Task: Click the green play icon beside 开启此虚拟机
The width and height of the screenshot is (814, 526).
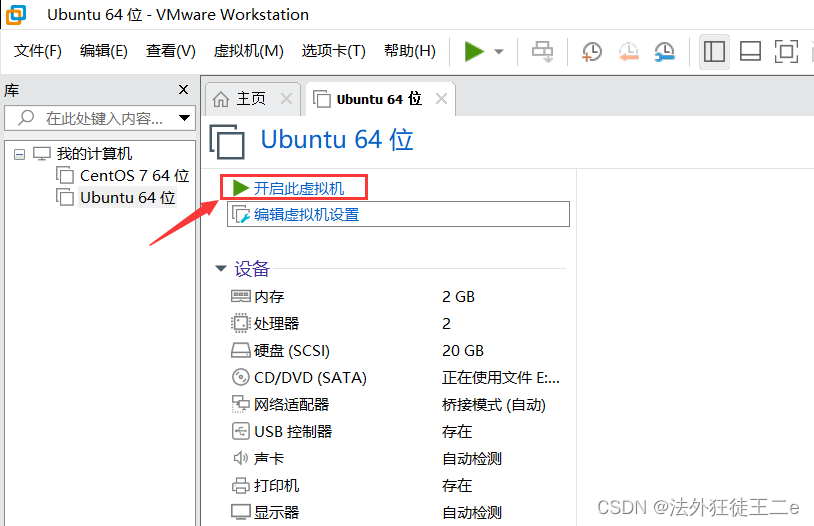Action: [x=240, y=188]
